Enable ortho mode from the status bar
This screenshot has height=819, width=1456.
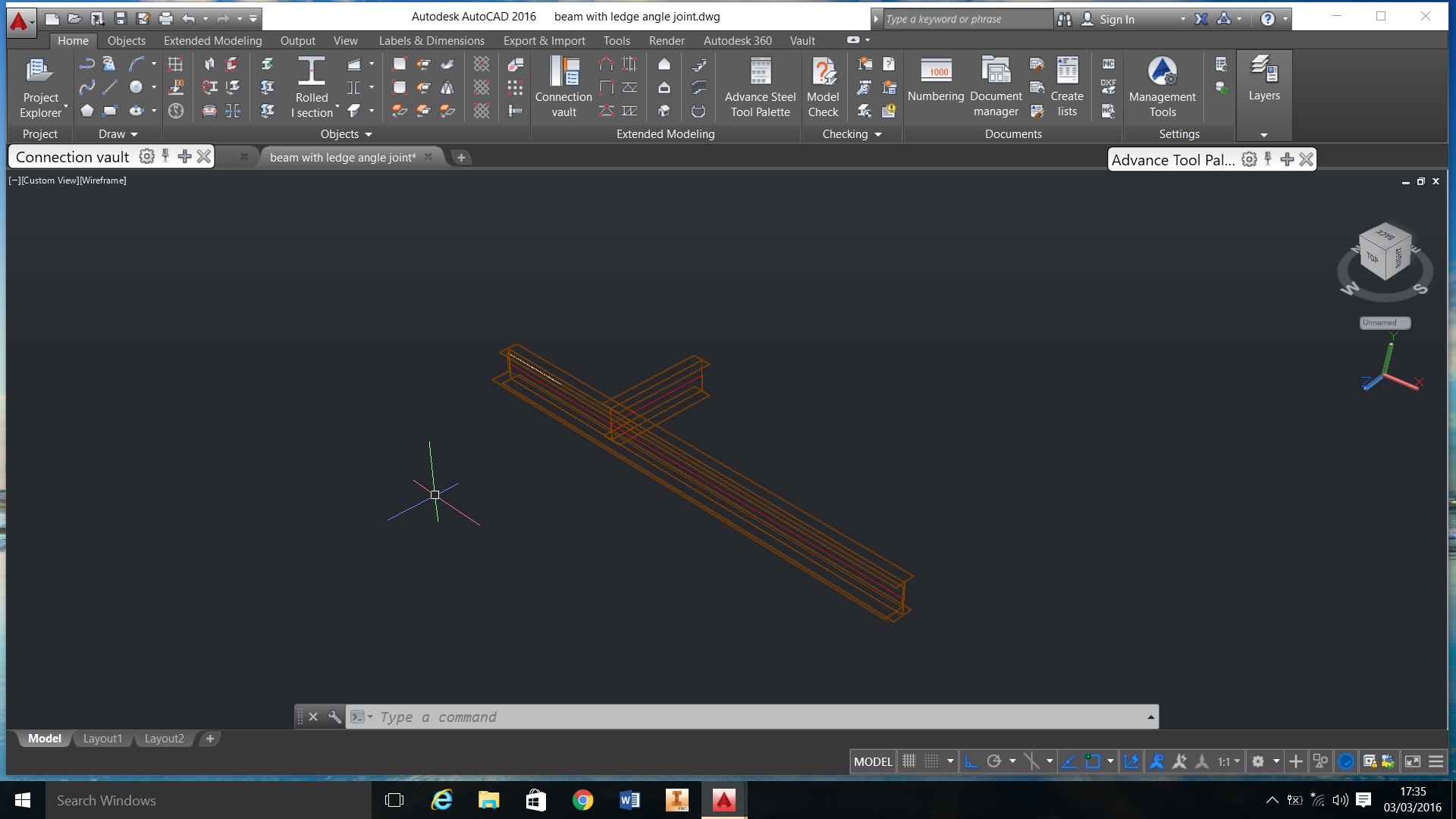971,761
